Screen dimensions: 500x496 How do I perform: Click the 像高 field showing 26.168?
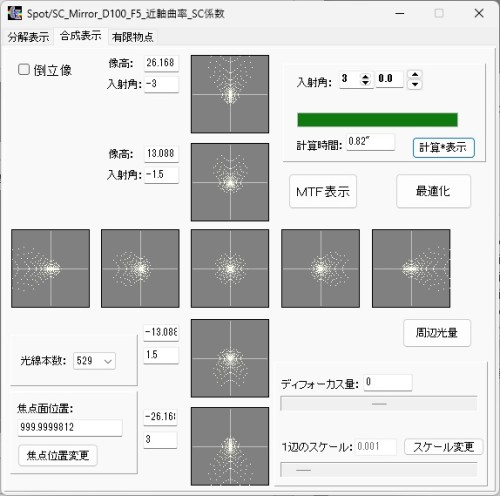(x=161, y=63)
